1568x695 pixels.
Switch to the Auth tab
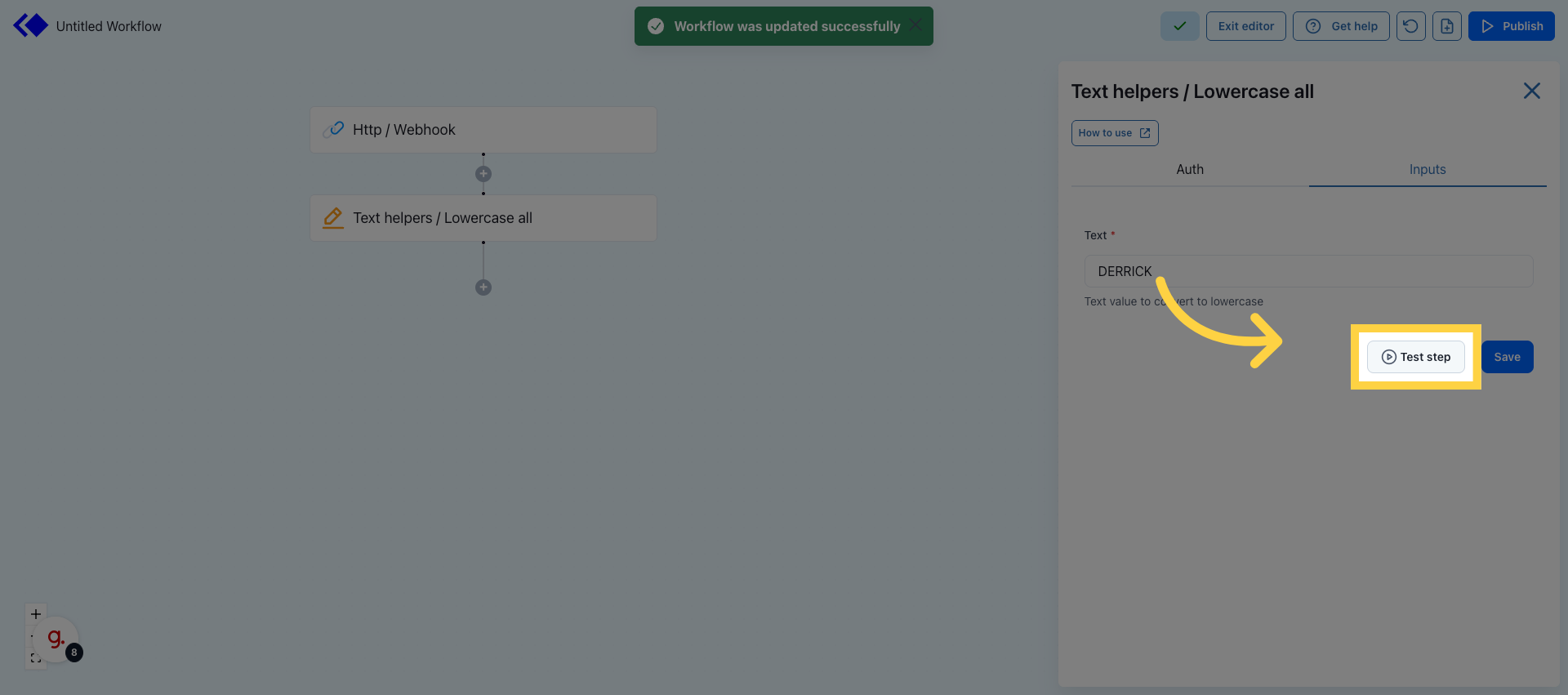point(1189,169)
